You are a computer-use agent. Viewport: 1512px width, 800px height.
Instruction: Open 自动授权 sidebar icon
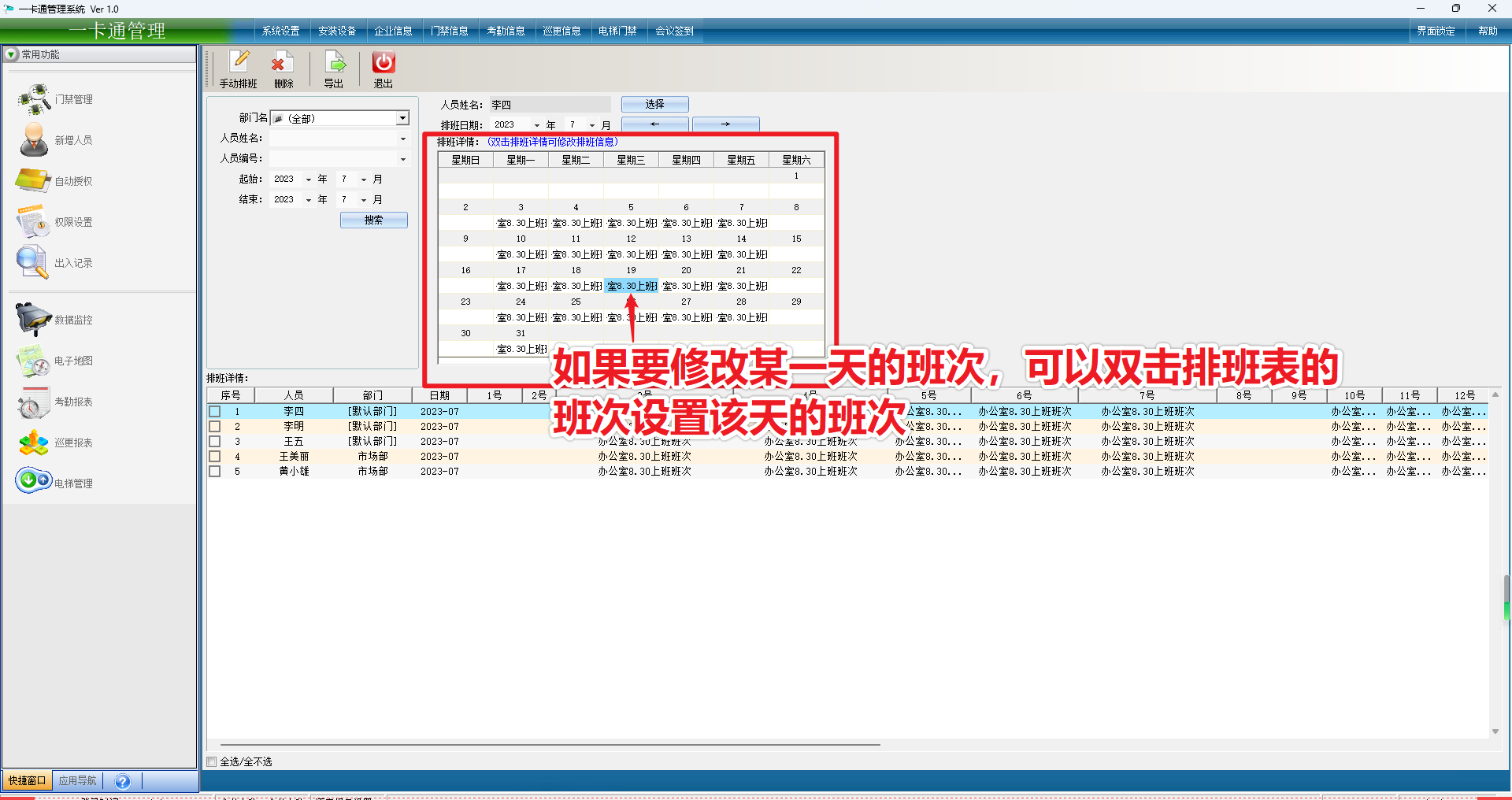pos(35,181)
